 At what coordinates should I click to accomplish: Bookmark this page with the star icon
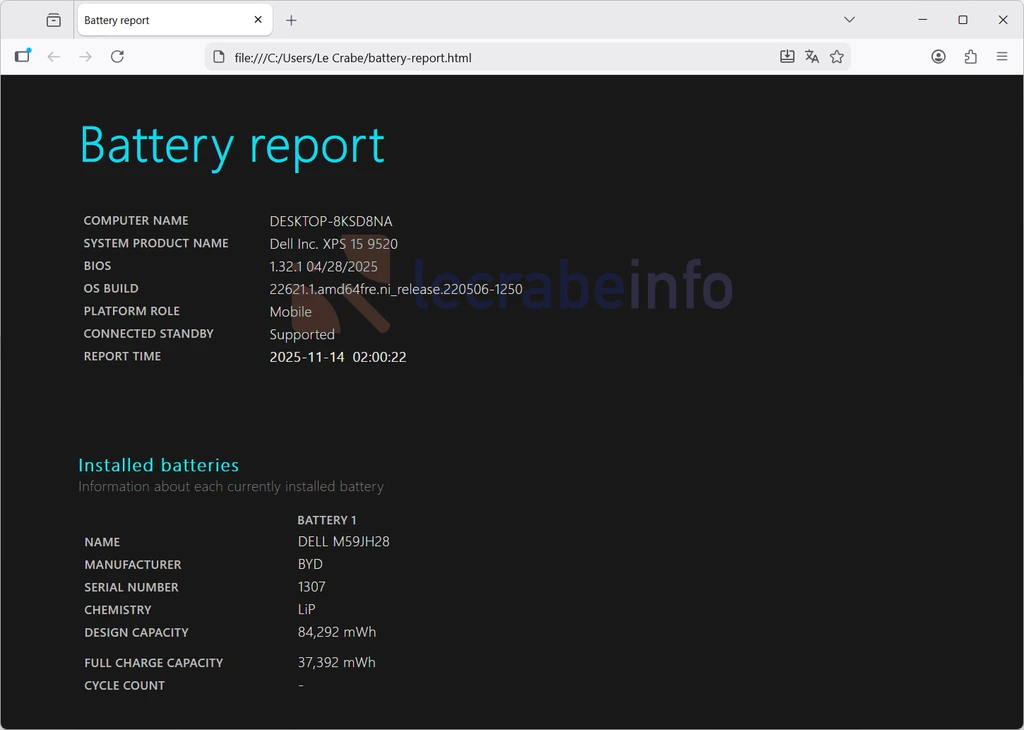click(837, 57)
